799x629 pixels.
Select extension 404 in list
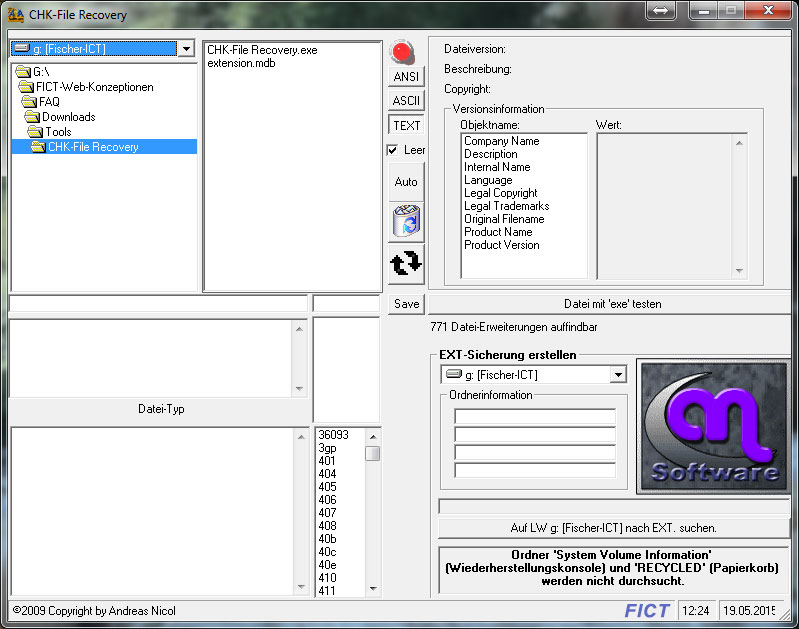point(327,474)
